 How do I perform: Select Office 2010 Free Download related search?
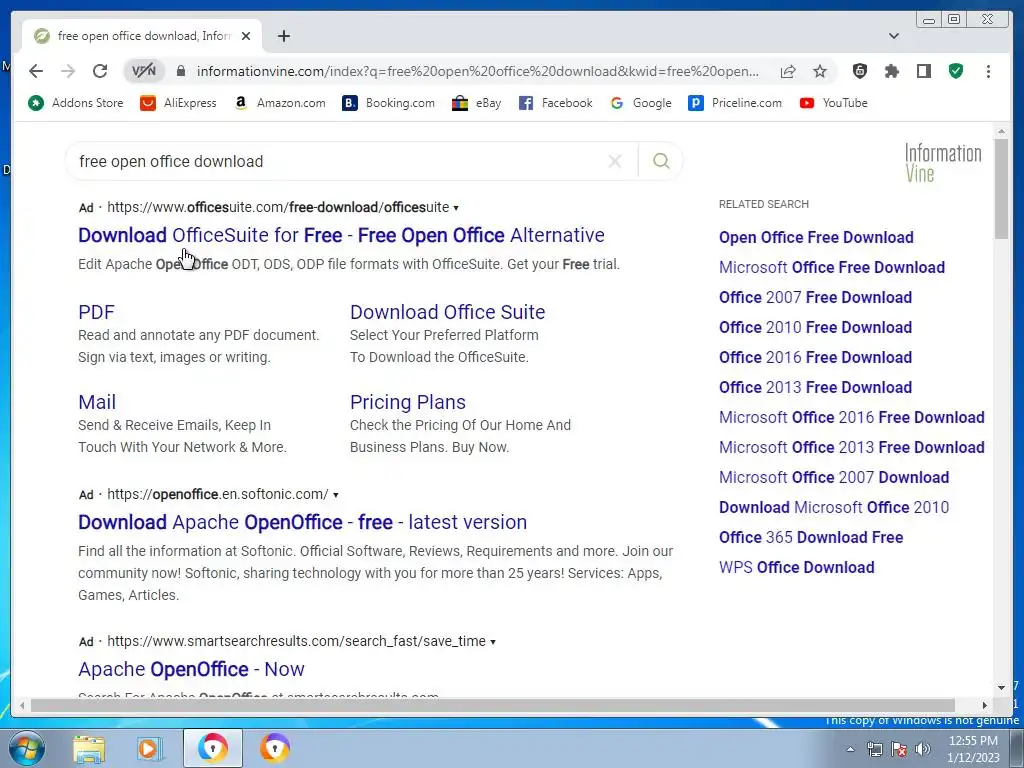pos(815,328)
